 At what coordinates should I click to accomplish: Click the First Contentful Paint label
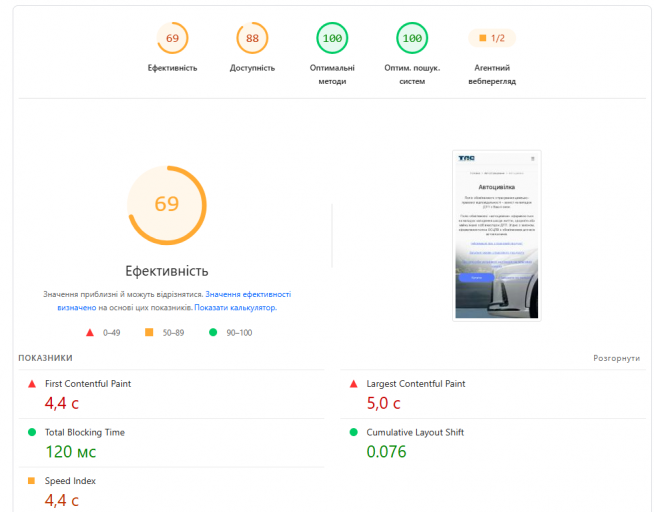pyautogui.click(x=88, y=384)
